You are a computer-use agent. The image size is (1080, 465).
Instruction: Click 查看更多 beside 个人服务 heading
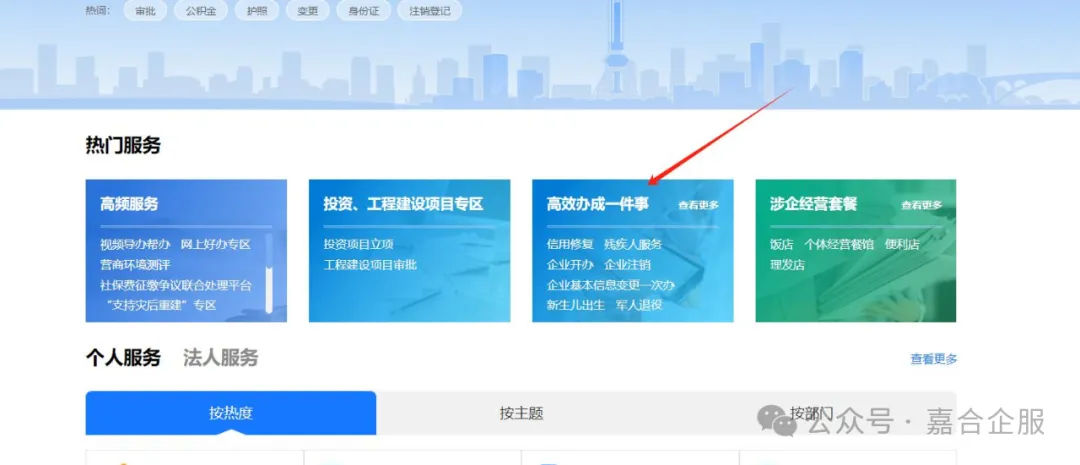(x=934, y=359)
